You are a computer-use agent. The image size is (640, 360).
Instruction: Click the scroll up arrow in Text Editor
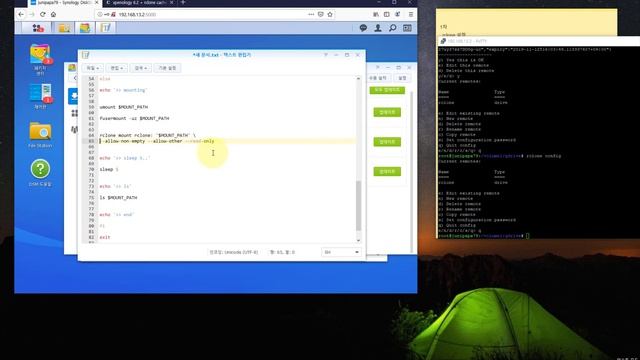click(358, 78)
